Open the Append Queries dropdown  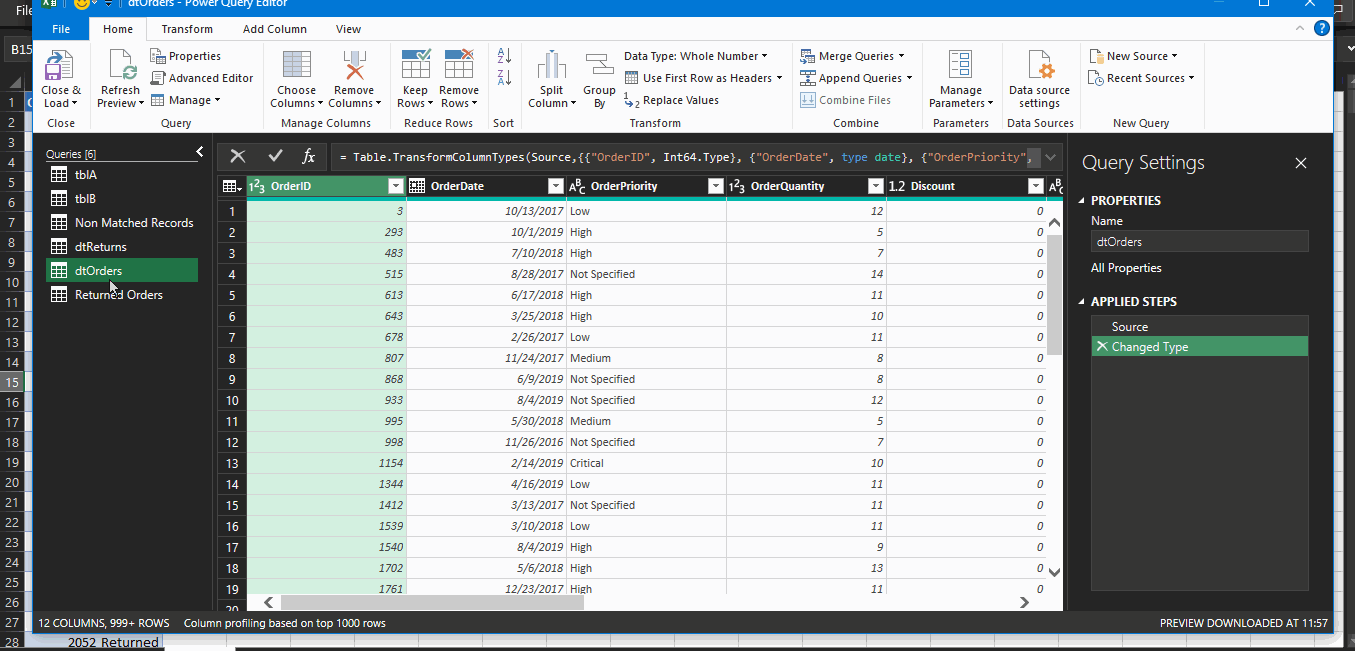pos(856,78)
